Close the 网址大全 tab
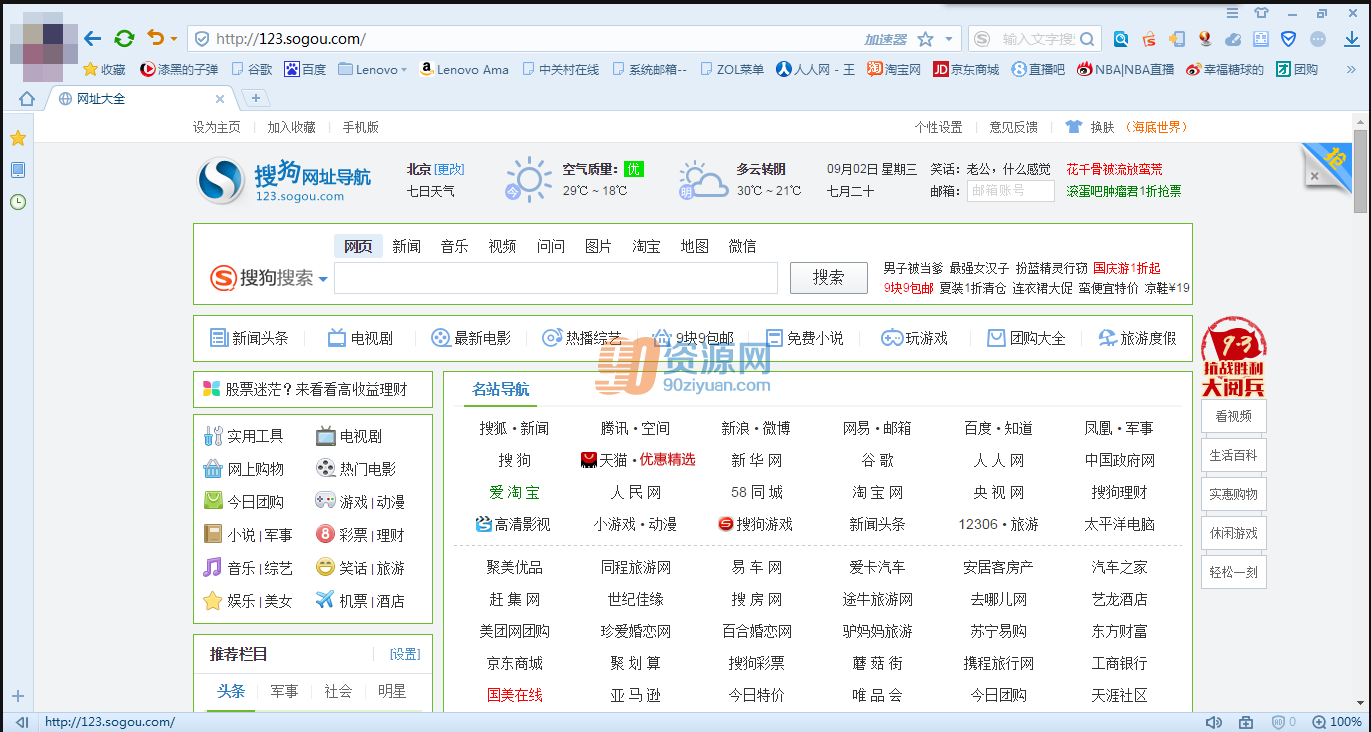This screenshot has height=732, width=1371. click(x=220, y=99)
